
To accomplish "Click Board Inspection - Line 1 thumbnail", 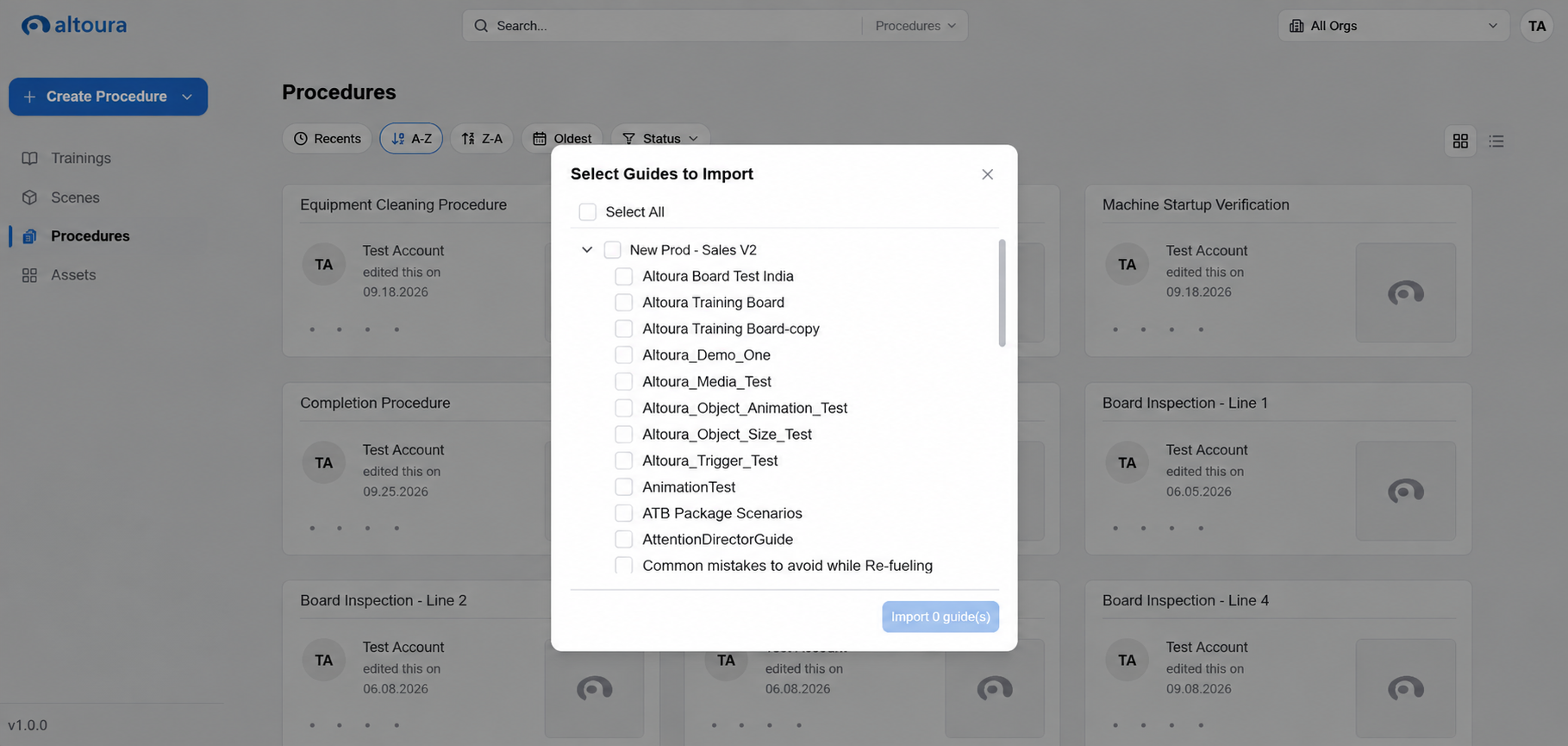I will pos(1405,491).
